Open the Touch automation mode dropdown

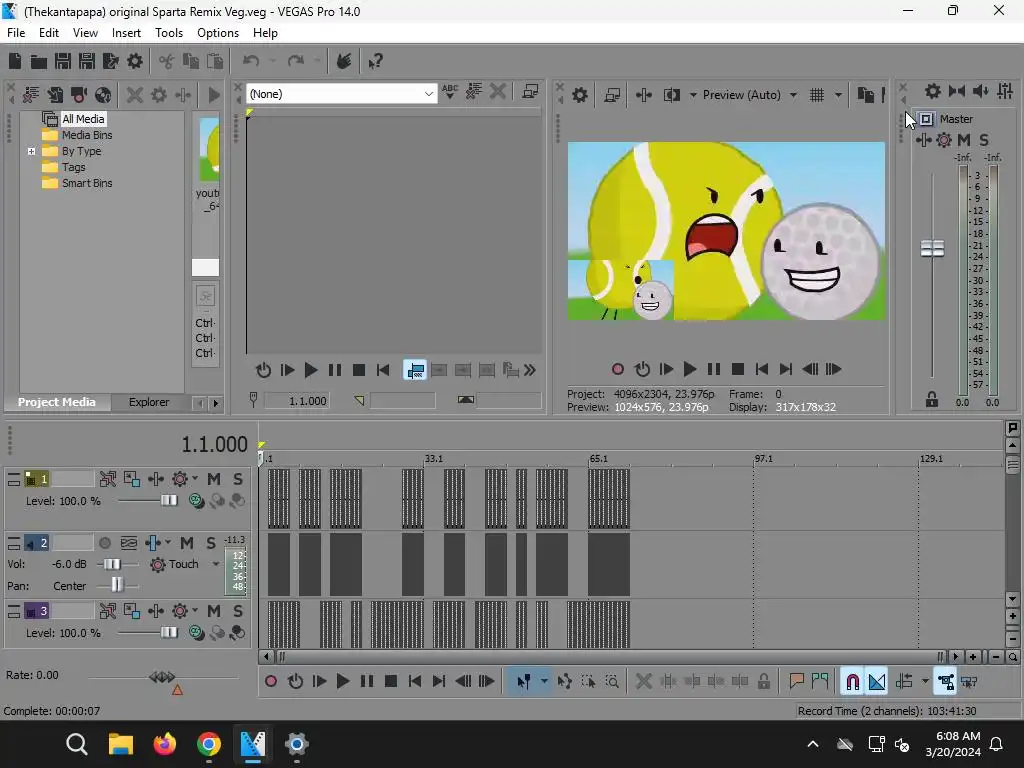pos(216,564)
